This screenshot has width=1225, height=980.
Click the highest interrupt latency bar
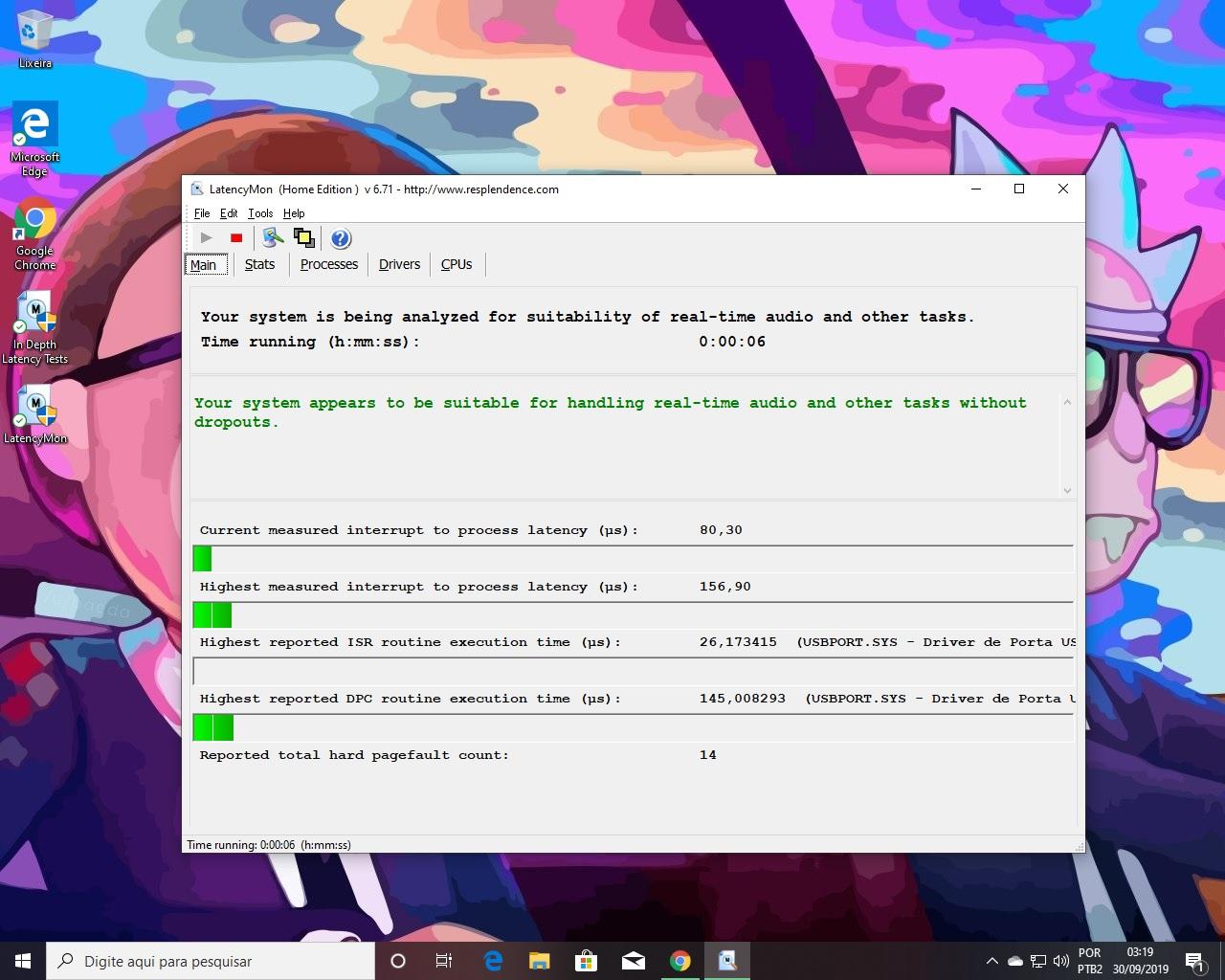pyautogui.click(x=633, y=615)
